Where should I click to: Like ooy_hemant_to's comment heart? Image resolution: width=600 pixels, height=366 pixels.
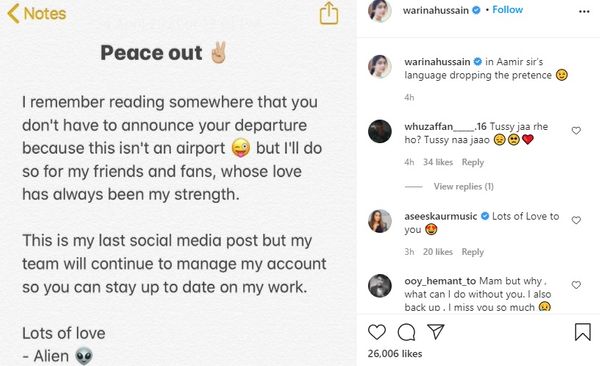(576, 285)
